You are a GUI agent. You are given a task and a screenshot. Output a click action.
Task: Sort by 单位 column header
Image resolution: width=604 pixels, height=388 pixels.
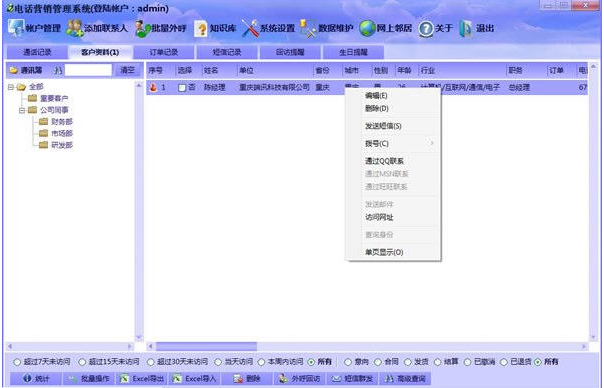275,71
